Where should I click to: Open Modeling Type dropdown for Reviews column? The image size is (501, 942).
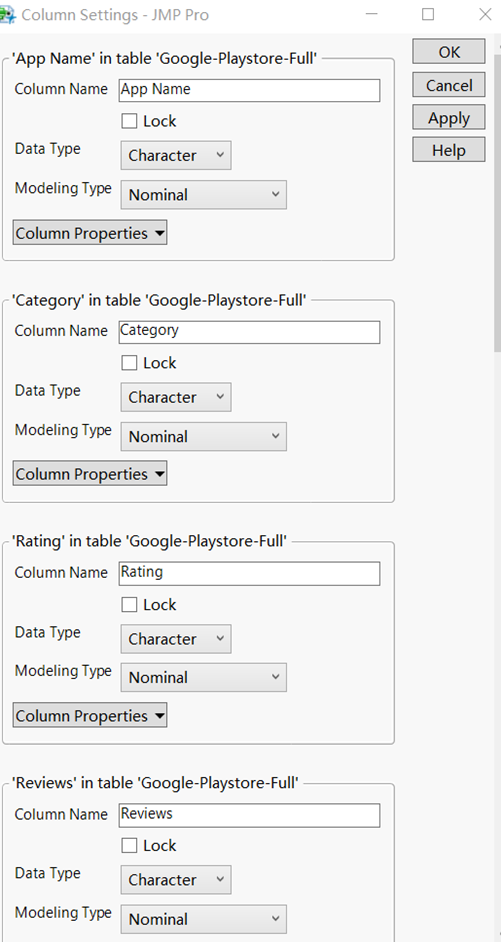[204, 919]
